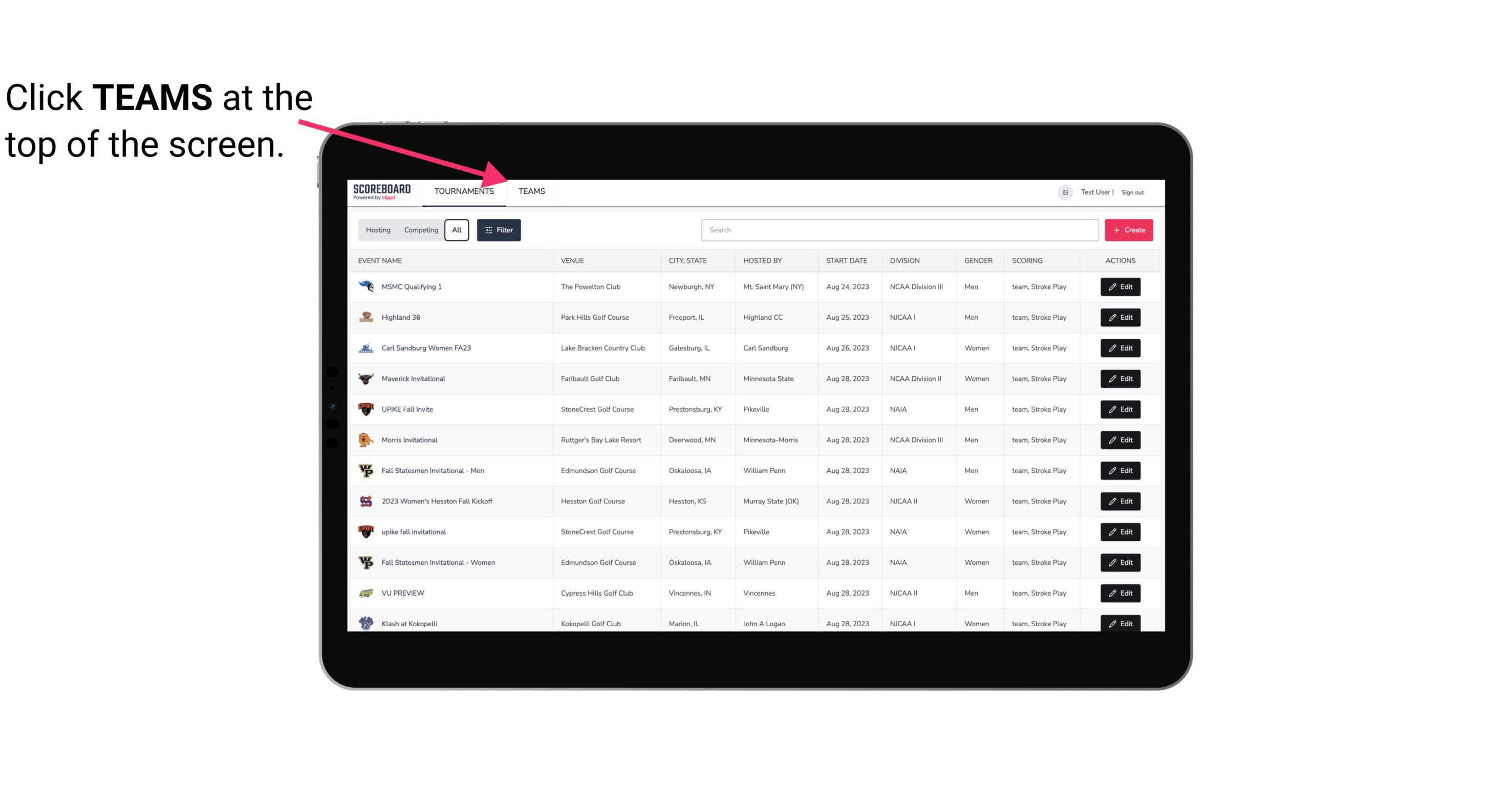1510x812 pixels.
Task: Click the Edit icon for VU PREVIEW
Action: (x=1121, y=593)
